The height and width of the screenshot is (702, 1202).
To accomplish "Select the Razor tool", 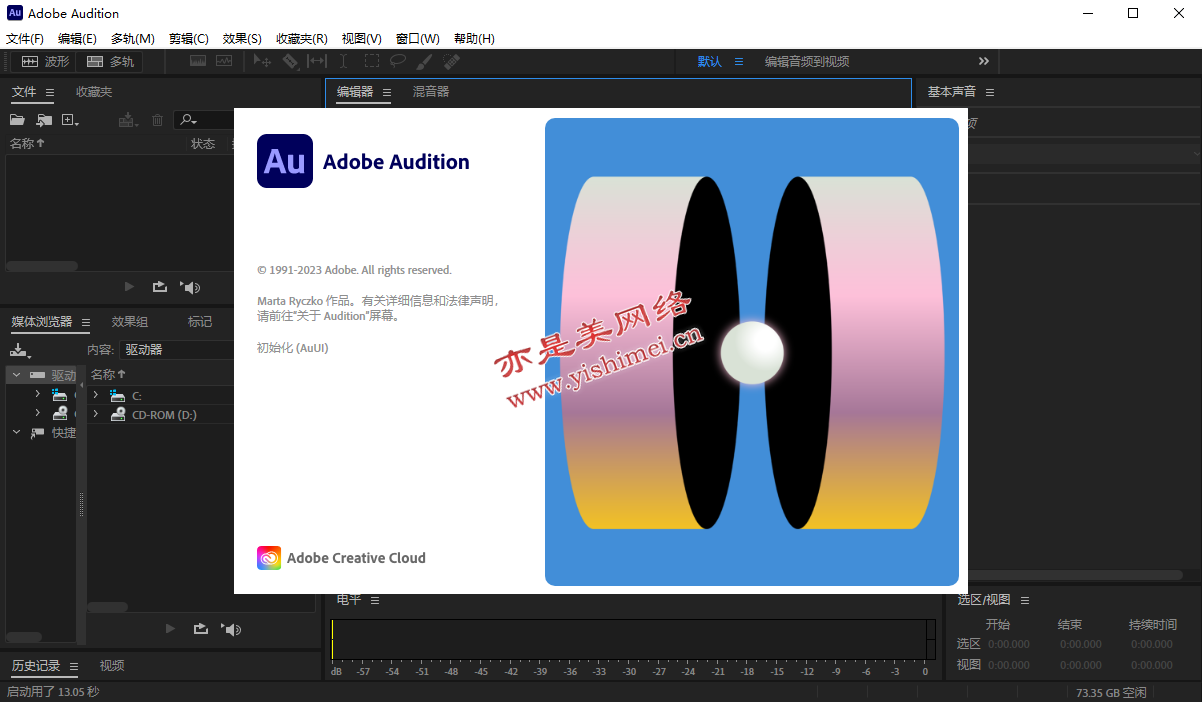I will 290,61.
